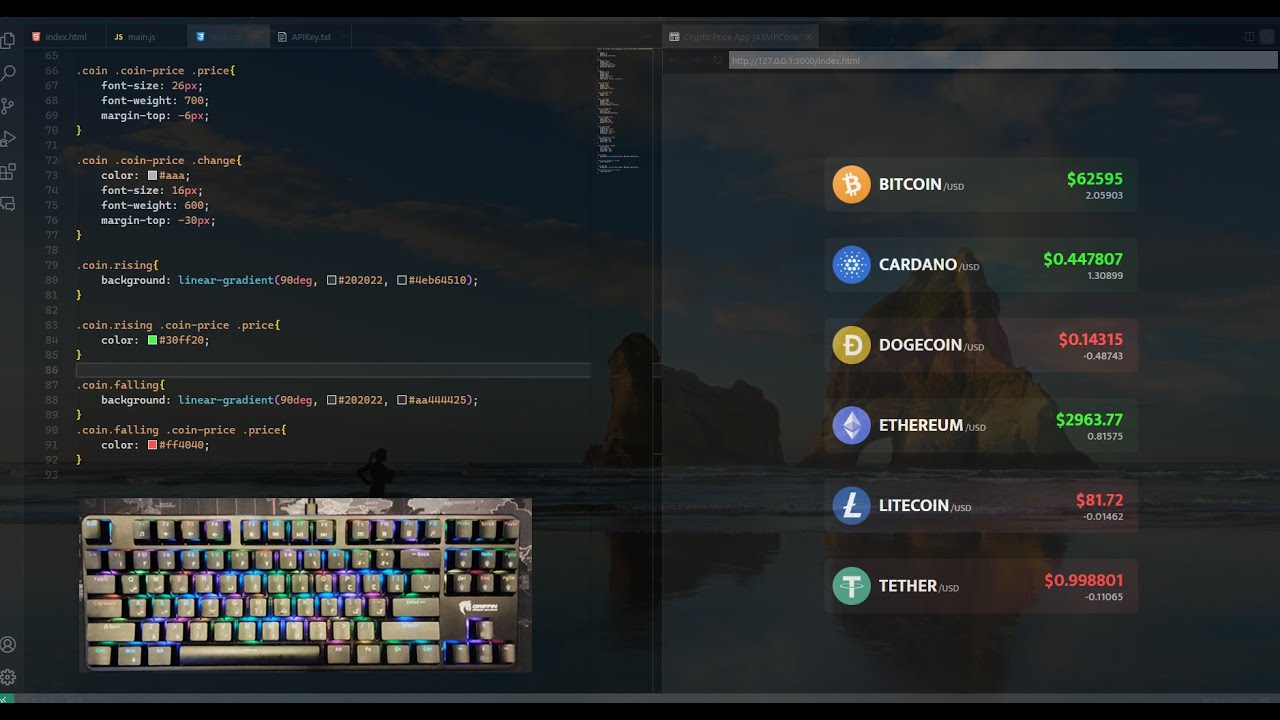Click the BITCOIN coin name
1280x720 pixels.
pyautogui.click(x=910, y=185)
